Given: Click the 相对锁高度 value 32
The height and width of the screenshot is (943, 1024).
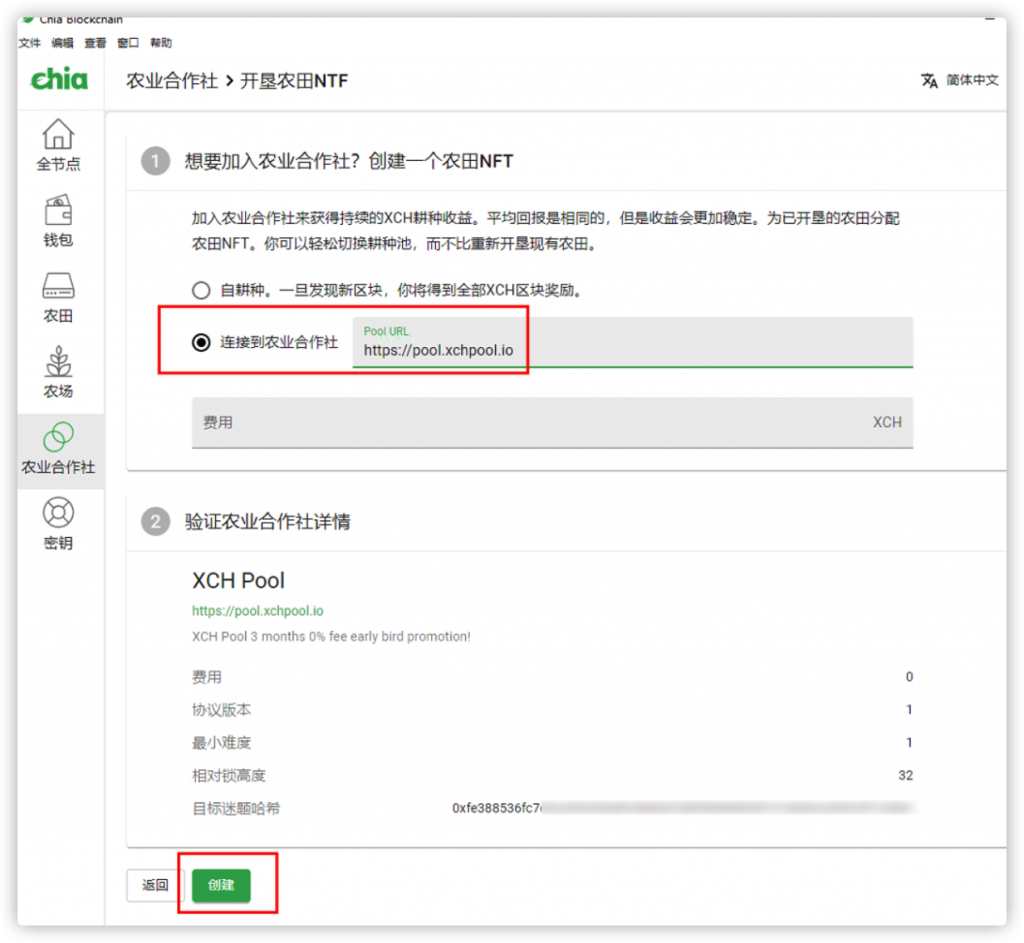Looking at the screenshot, I should 905,775.
